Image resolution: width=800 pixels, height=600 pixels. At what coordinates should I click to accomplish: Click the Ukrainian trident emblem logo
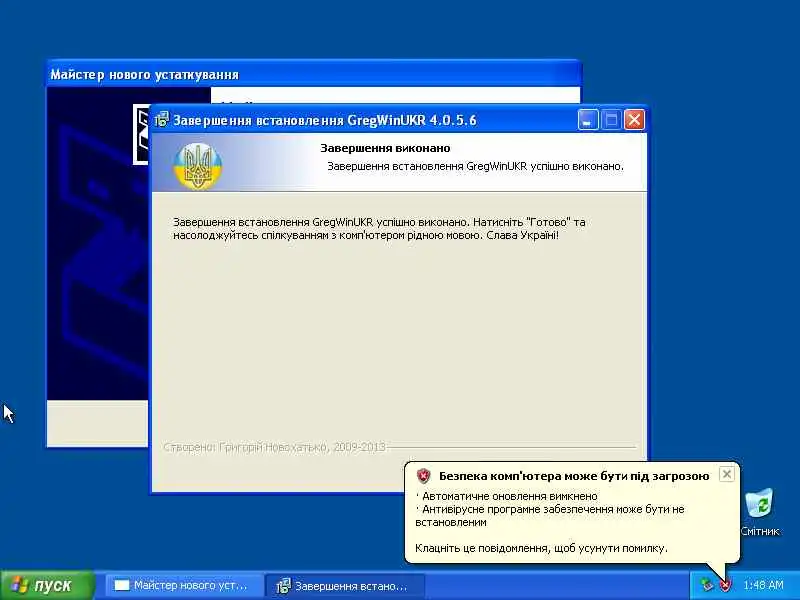click(198, 166)
